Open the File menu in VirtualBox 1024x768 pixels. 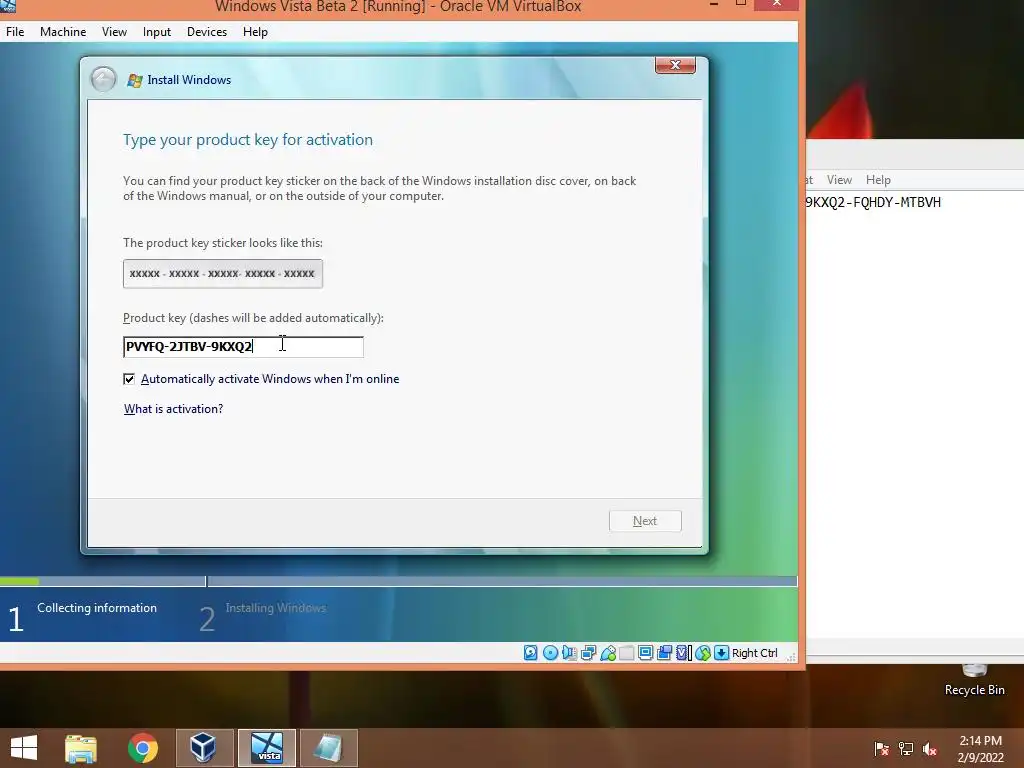(15, 31)
